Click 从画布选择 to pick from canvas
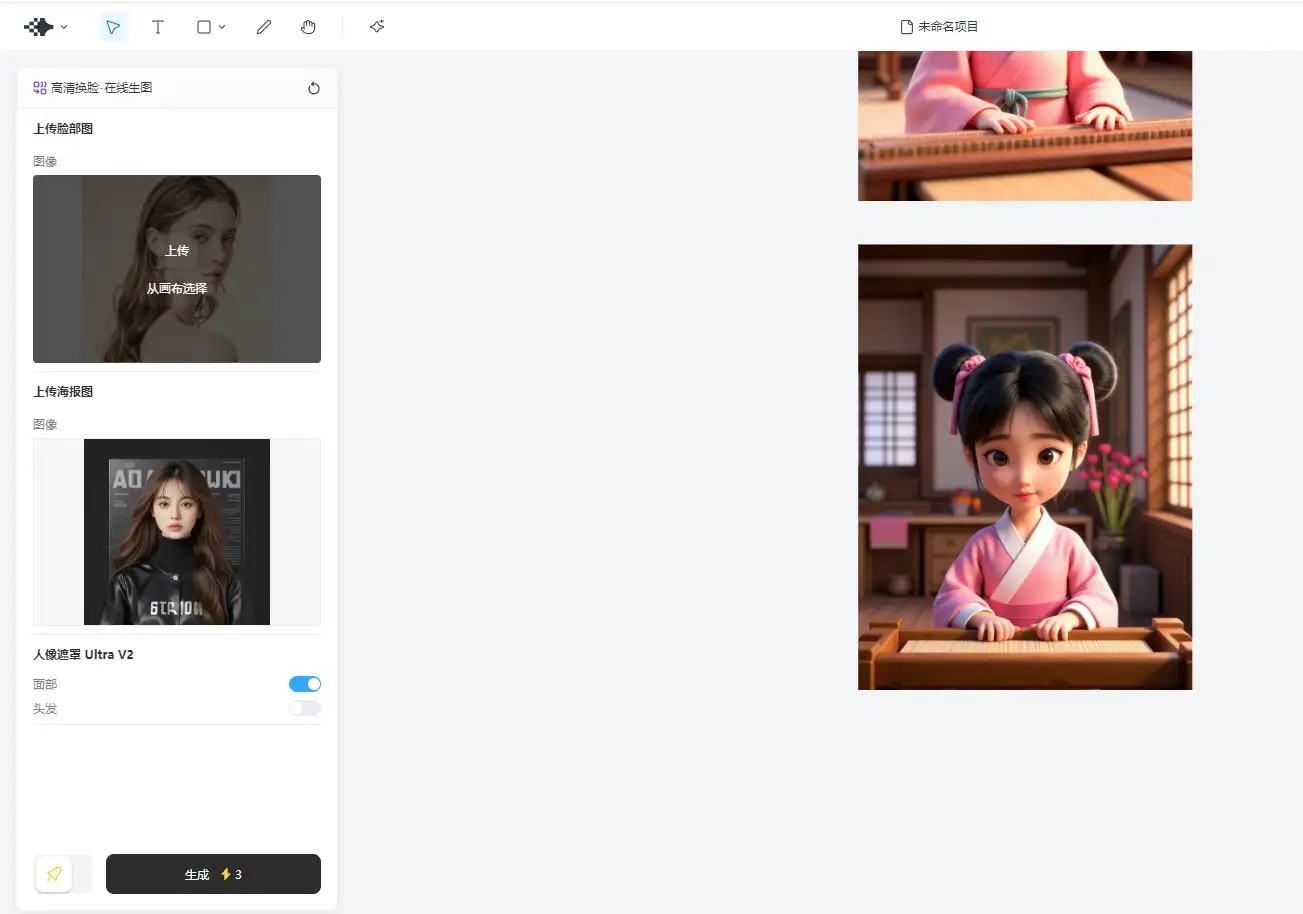 [177, 289]
